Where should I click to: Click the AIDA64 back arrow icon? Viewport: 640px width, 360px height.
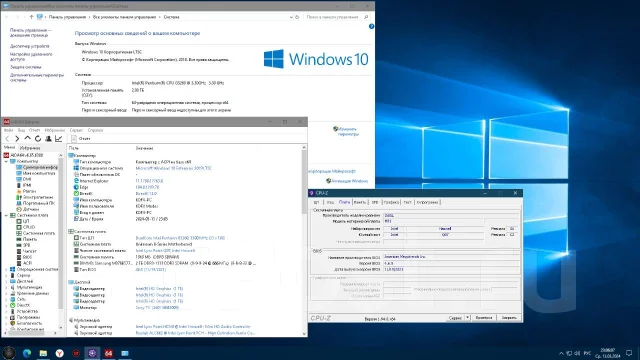7,139
